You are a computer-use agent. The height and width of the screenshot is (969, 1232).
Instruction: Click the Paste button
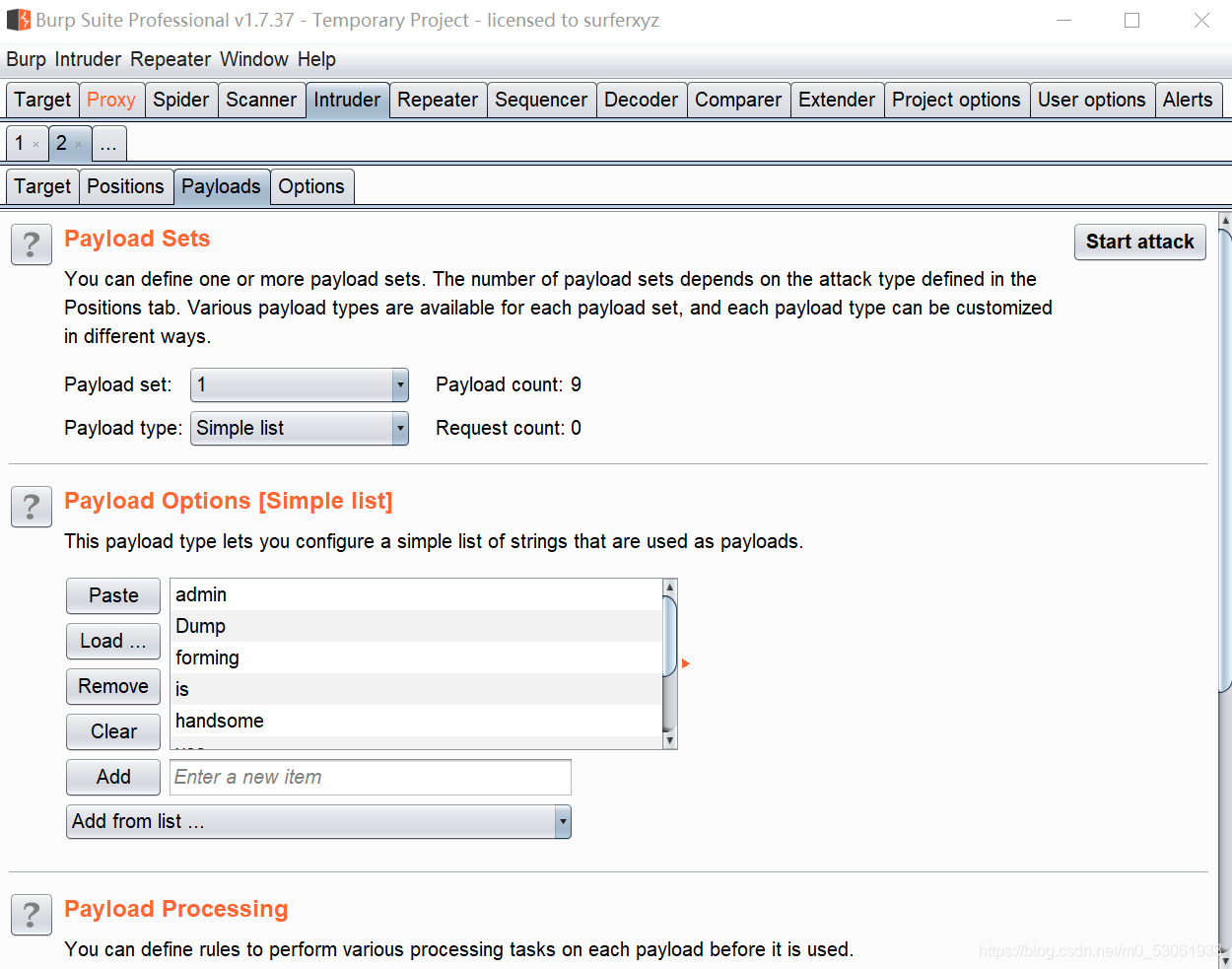point(113,595)
